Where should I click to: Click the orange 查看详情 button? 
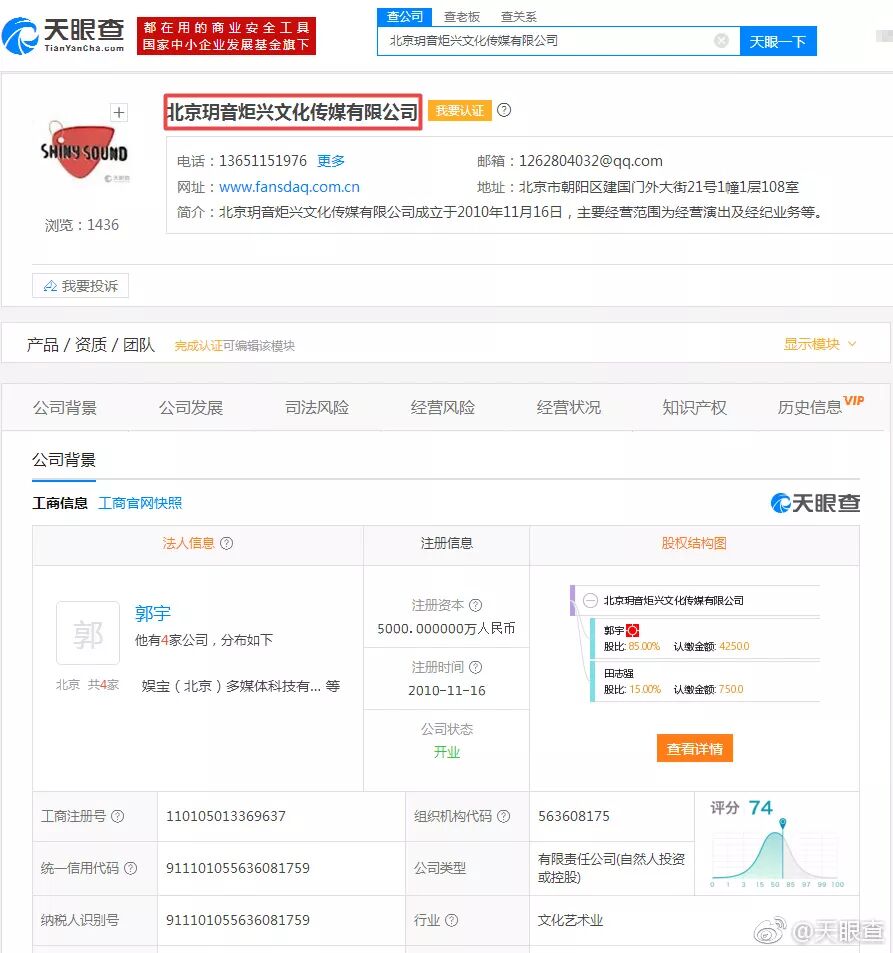tap(695, 748)
